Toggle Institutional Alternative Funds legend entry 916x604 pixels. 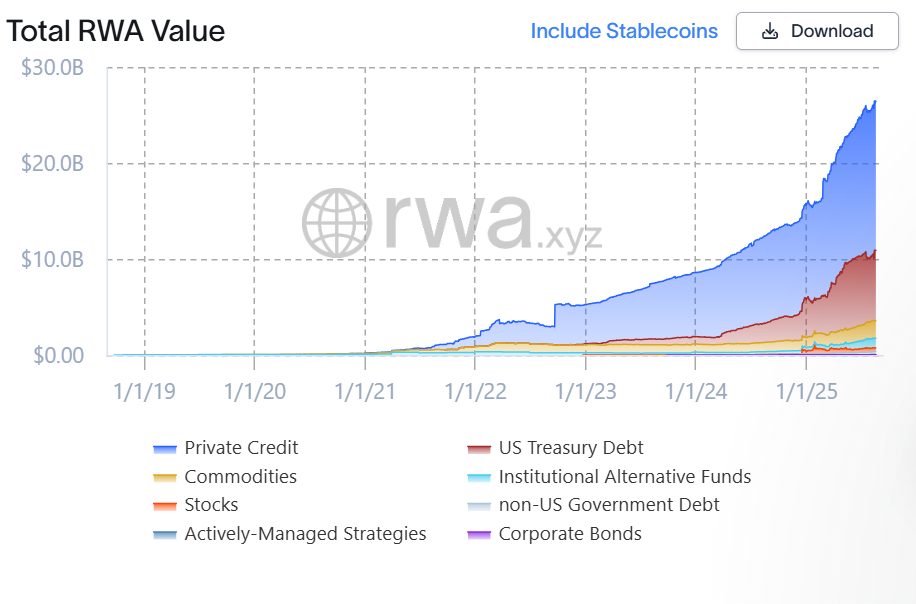[624, 477]
